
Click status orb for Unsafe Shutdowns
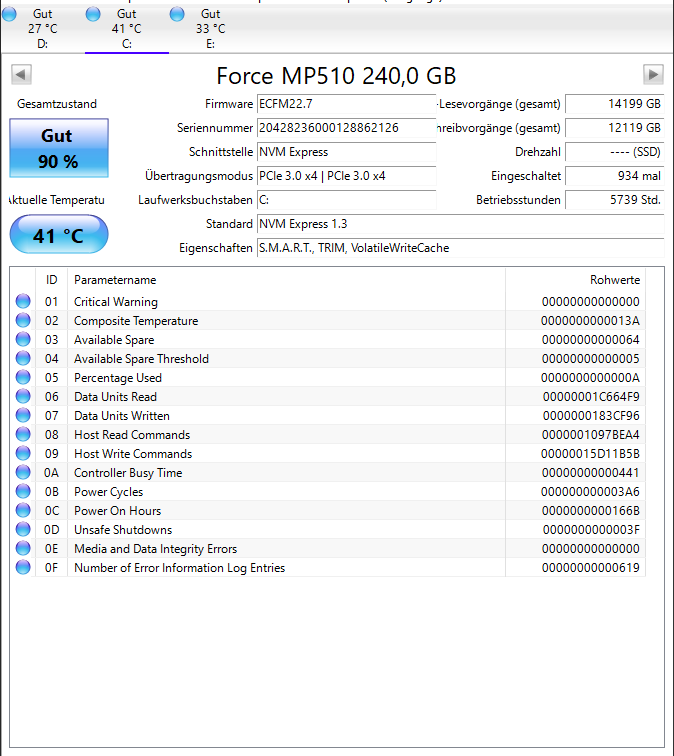(23, 529)
